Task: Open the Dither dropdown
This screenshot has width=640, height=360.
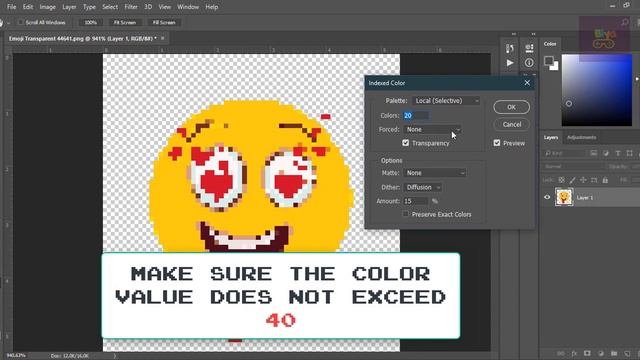Action: [422, 187]
